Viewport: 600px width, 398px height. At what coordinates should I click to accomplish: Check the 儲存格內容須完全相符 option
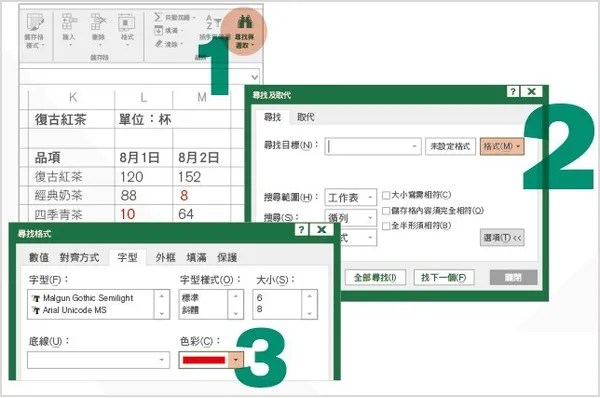tap(386, 211)
